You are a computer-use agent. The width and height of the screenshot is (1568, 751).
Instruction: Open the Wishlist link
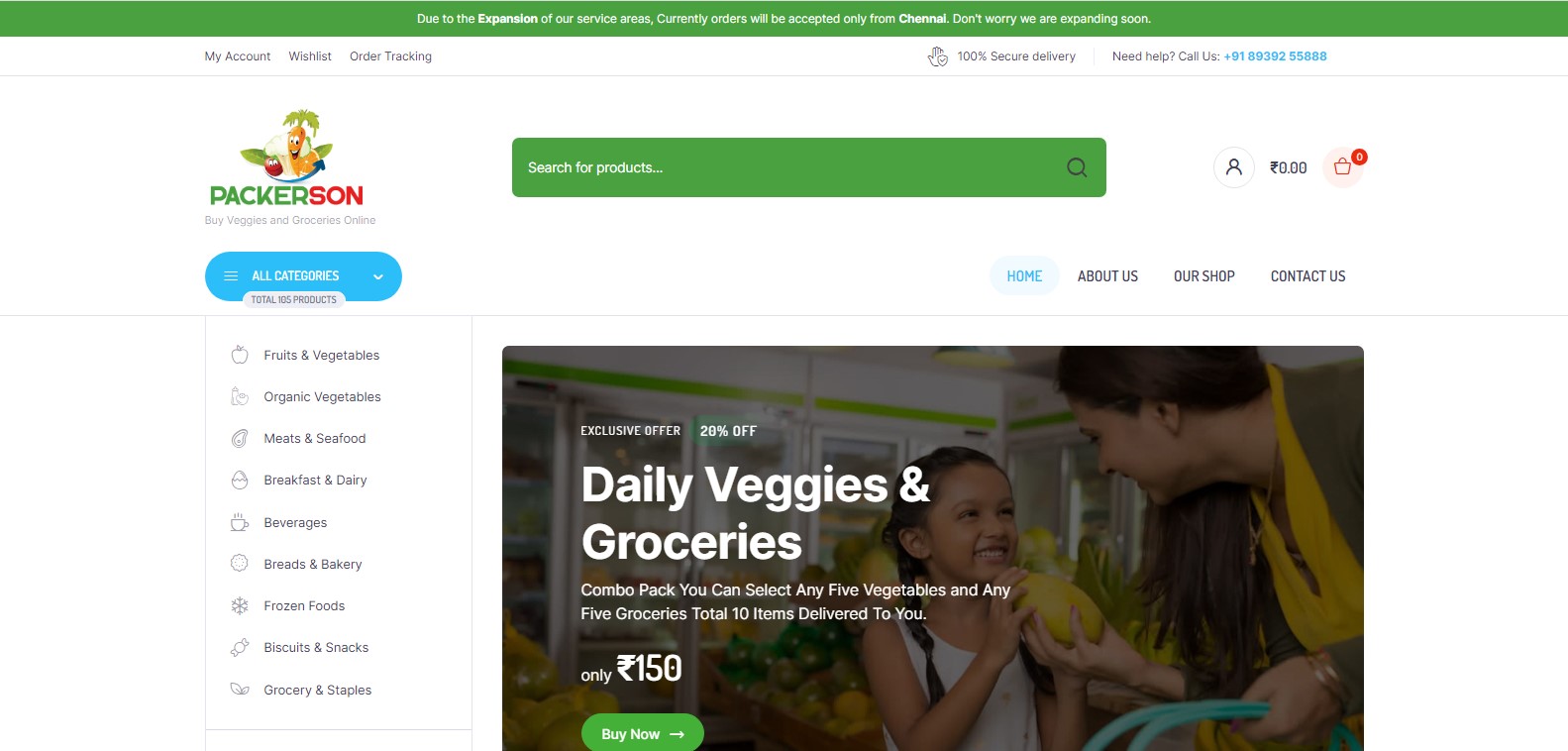(310, 56)
